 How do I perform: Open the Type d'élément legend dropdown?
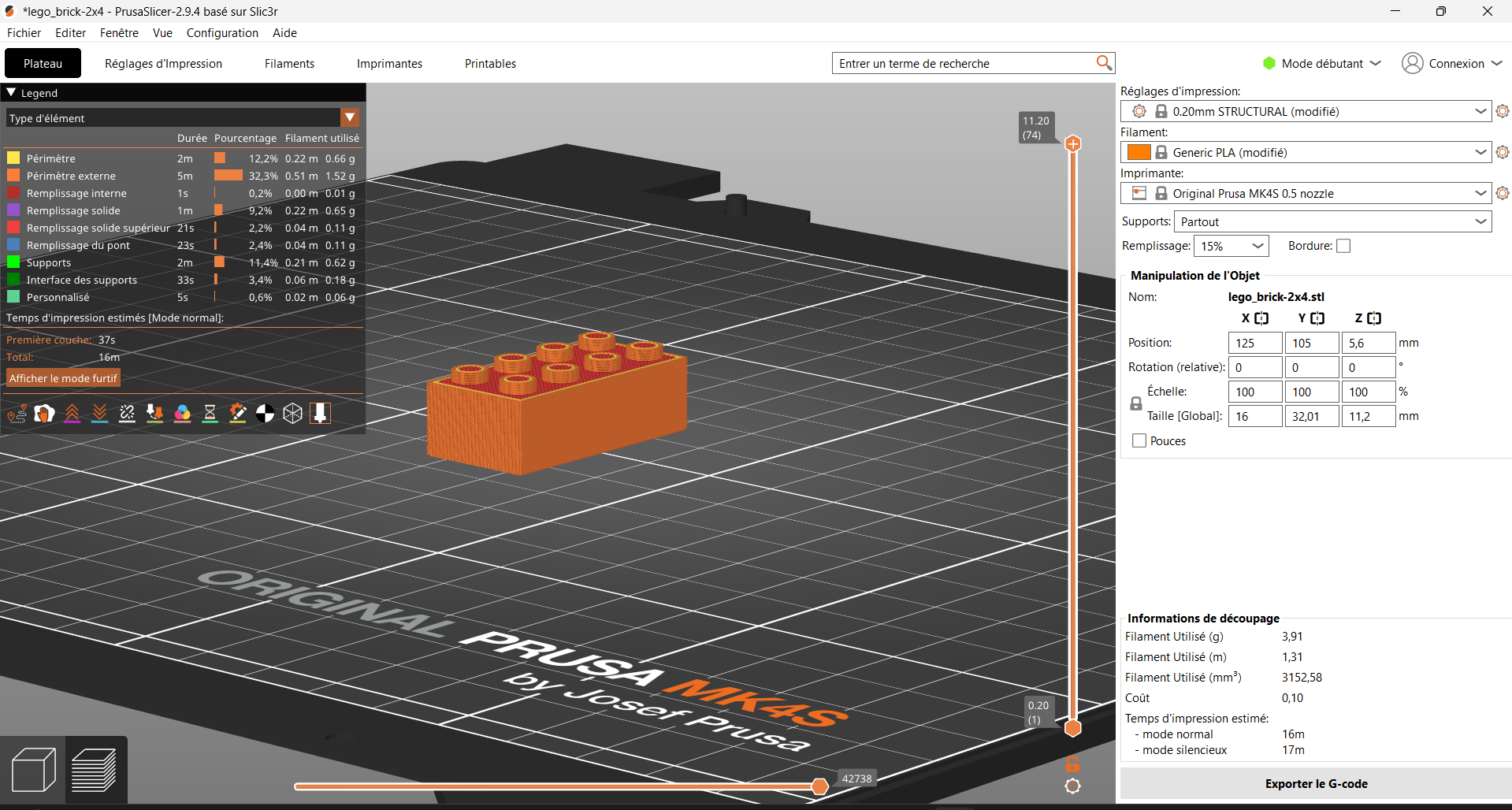tap(183, 118)
